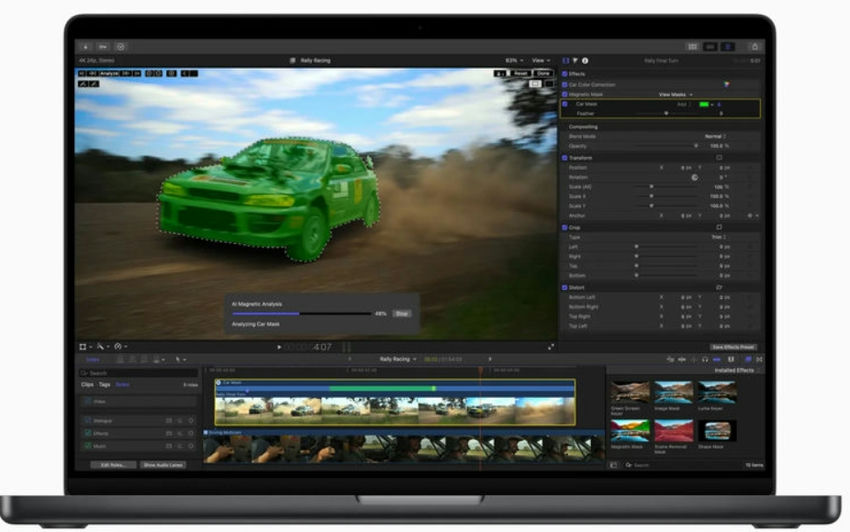This screenshot has width=850, height=532.
Task: Select the Green Screen Keyer effect thumbnail
Action: coord(629,392)
